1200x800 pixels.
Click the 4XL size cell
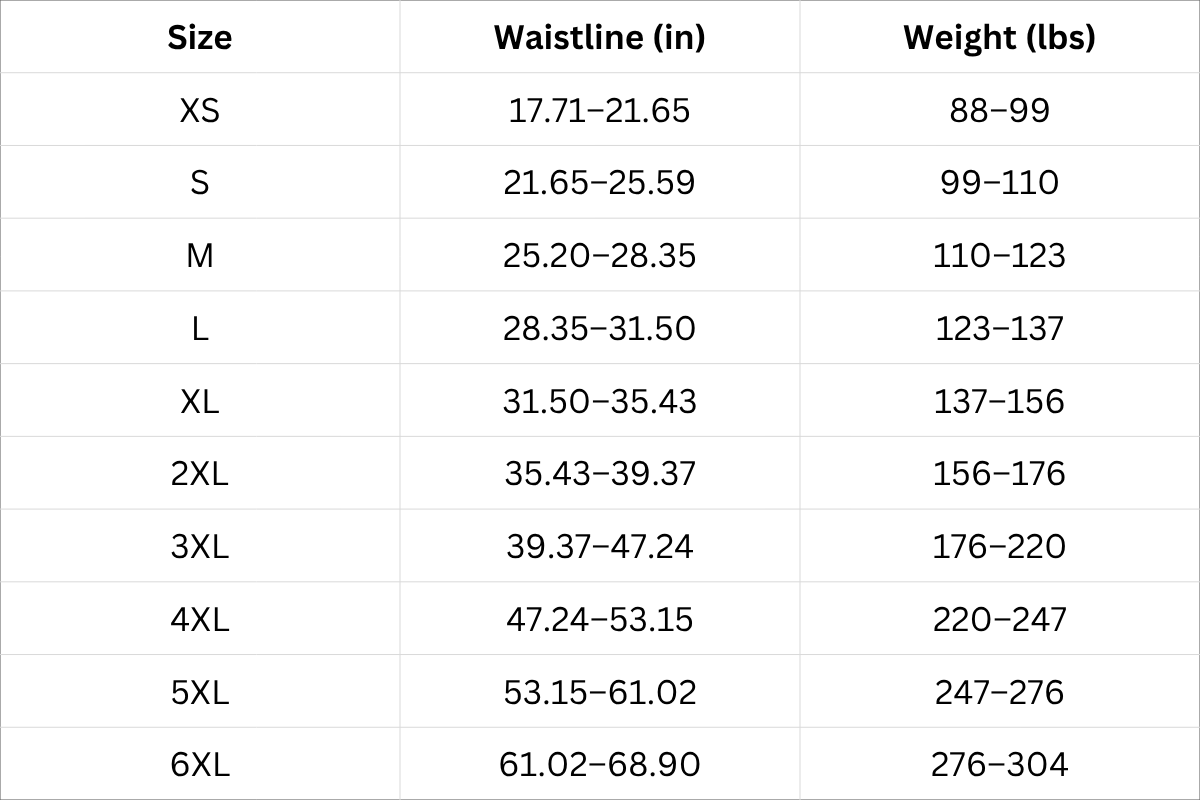pos(200,620)
